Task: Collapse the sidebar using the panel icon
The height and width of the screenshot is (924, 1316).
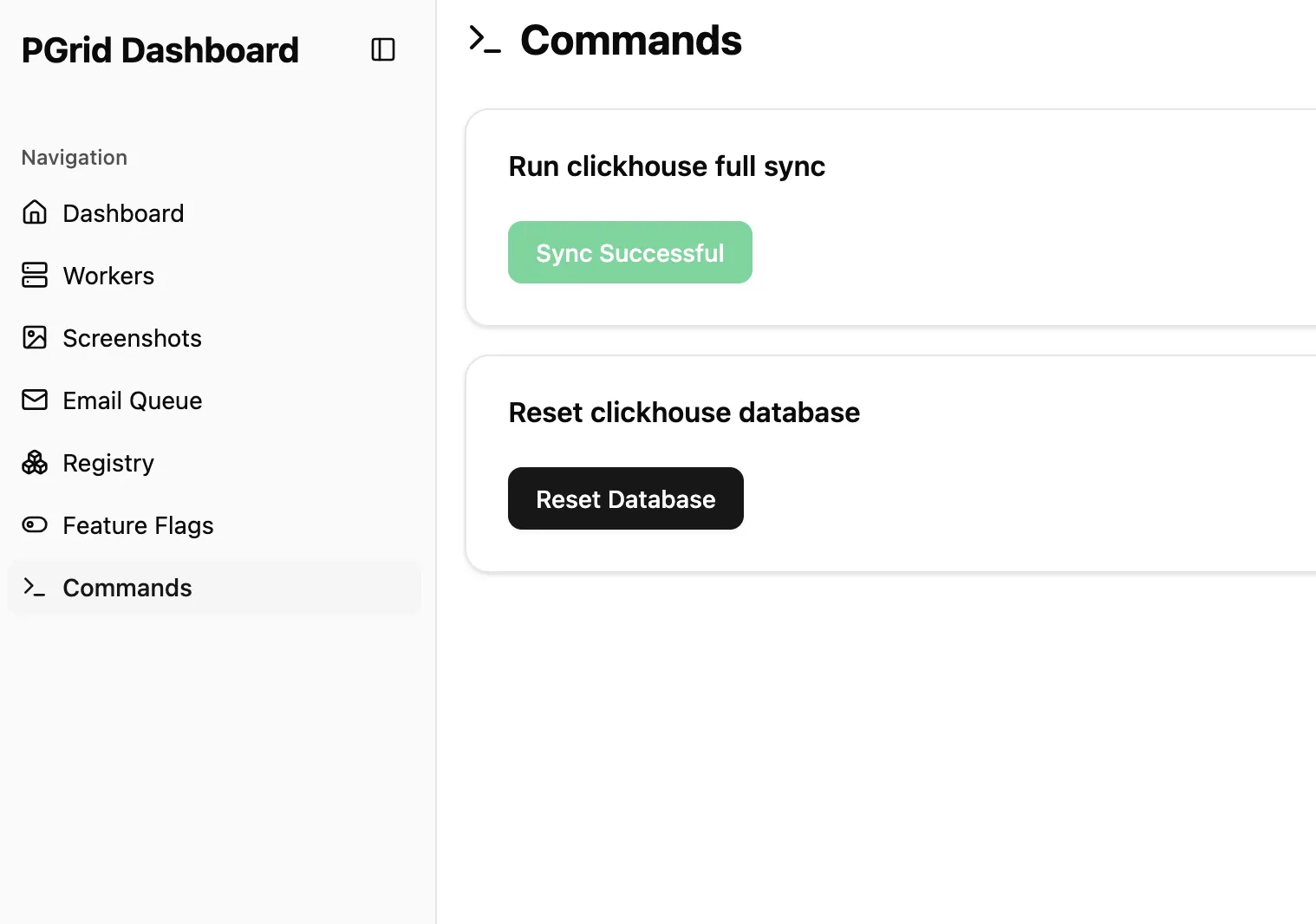Action: coord(382,50)
